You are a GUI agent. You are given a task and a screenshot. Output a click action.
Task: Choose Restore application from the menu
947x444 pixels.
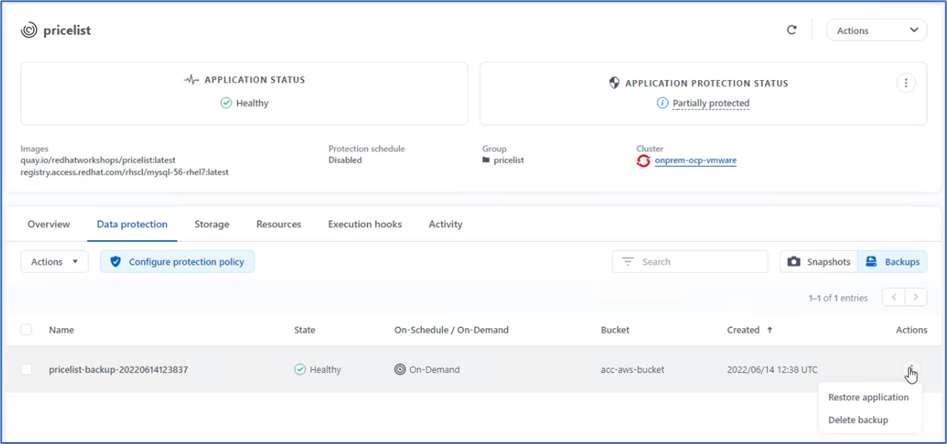(x=868, y=397)
